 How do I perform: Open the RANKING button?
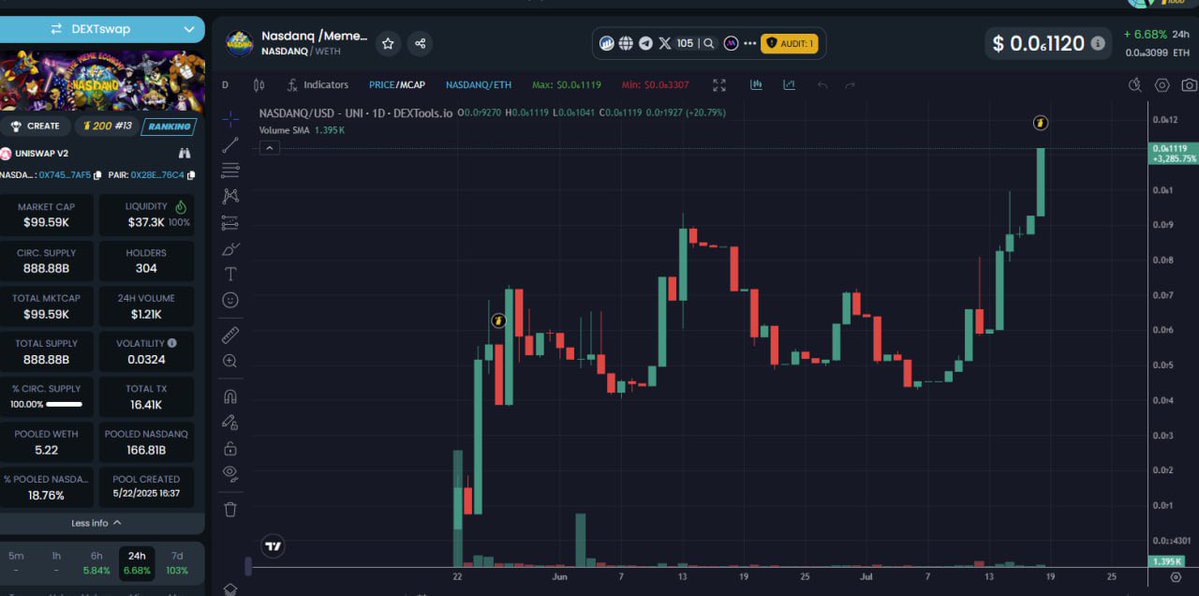click(x=169, y=126)
